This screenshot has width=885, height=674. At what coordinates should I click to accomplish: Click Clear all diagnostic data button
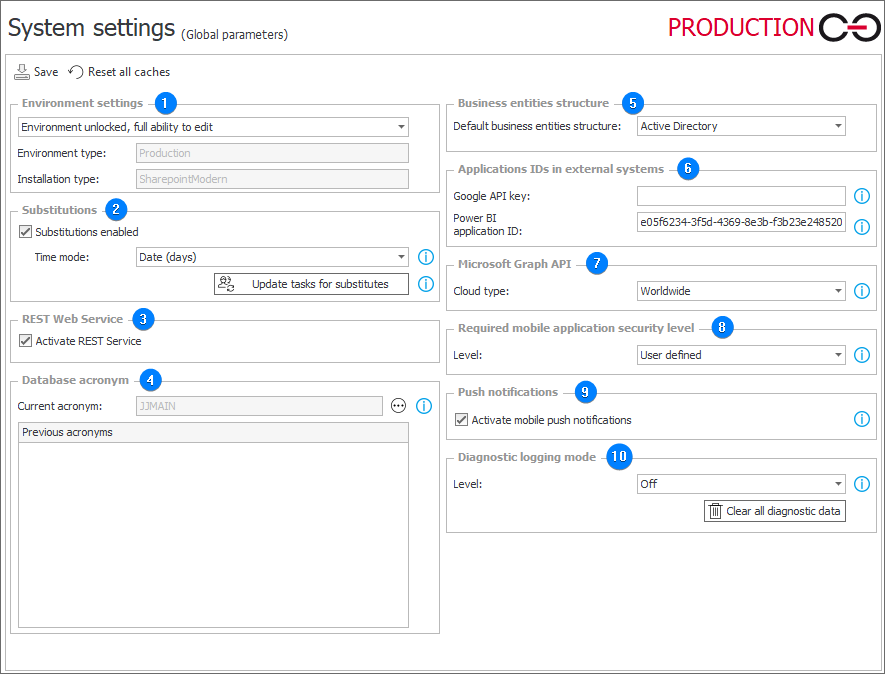(x=774, y=511)
